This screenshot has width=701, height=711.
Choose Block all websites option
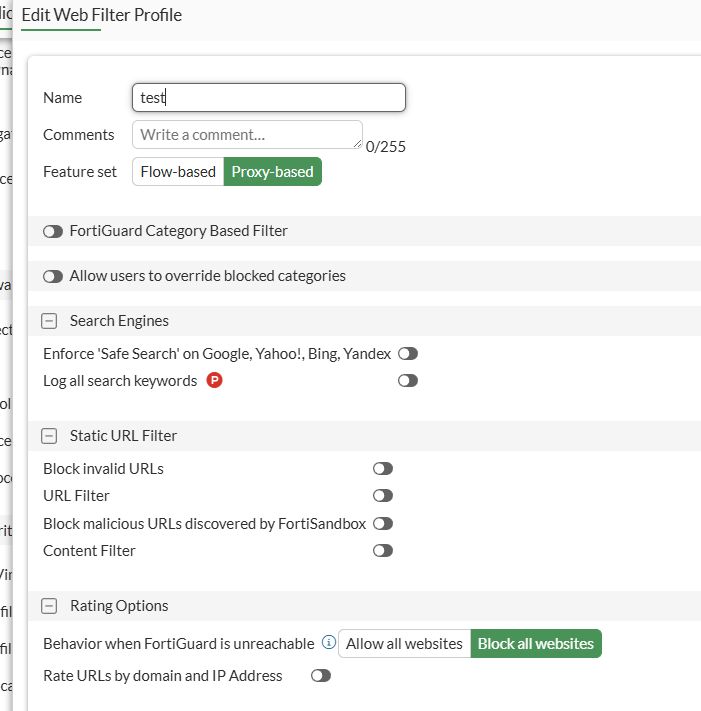[x=536, y=644]
